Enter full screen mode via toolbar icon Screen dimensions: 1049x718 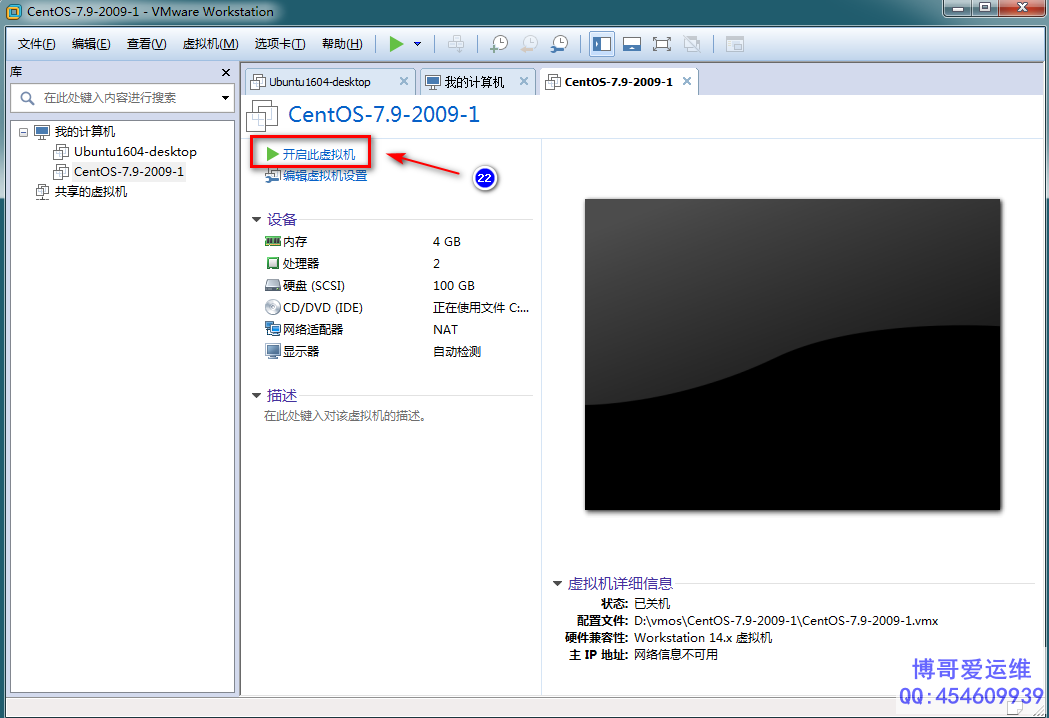[661, 44]
